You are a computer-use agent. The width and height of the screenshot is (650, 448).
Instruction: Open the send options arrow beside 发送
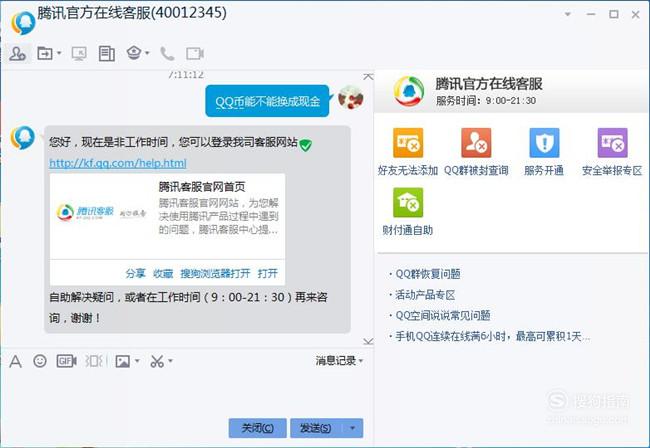point(353,428)
